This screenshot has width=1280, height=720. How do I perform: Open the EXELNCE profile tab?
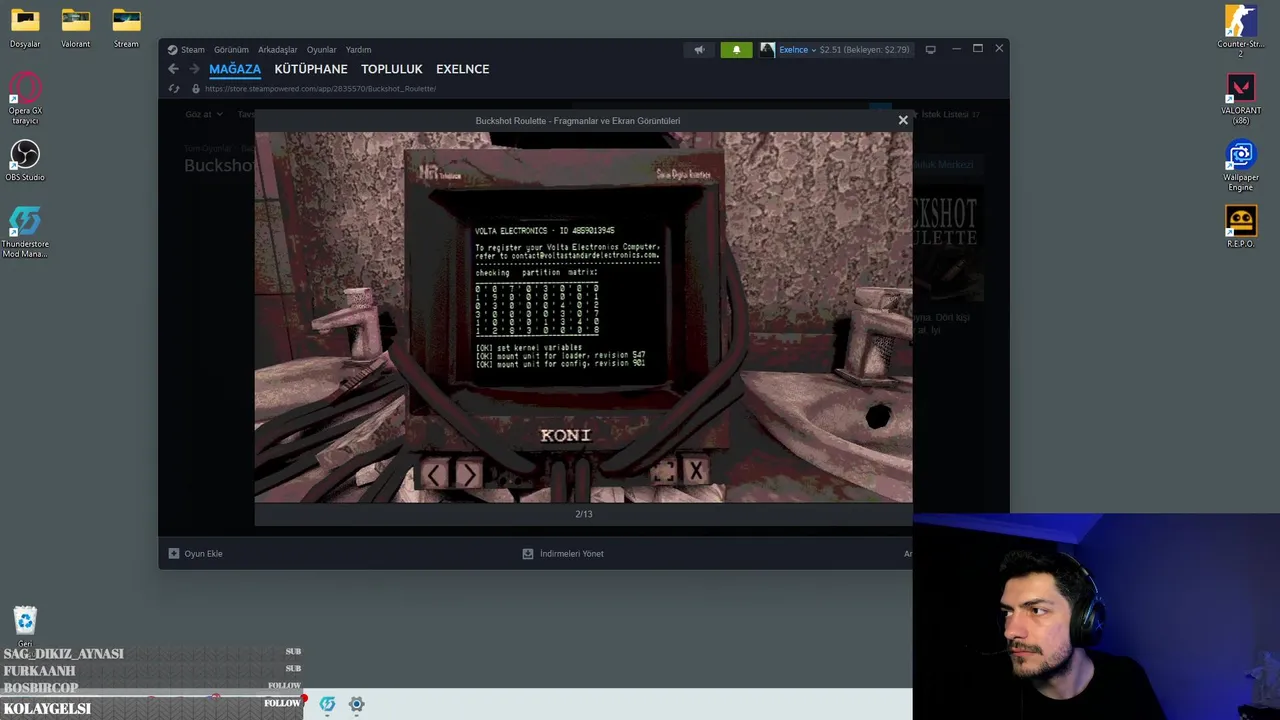click(x=463, y=69)
